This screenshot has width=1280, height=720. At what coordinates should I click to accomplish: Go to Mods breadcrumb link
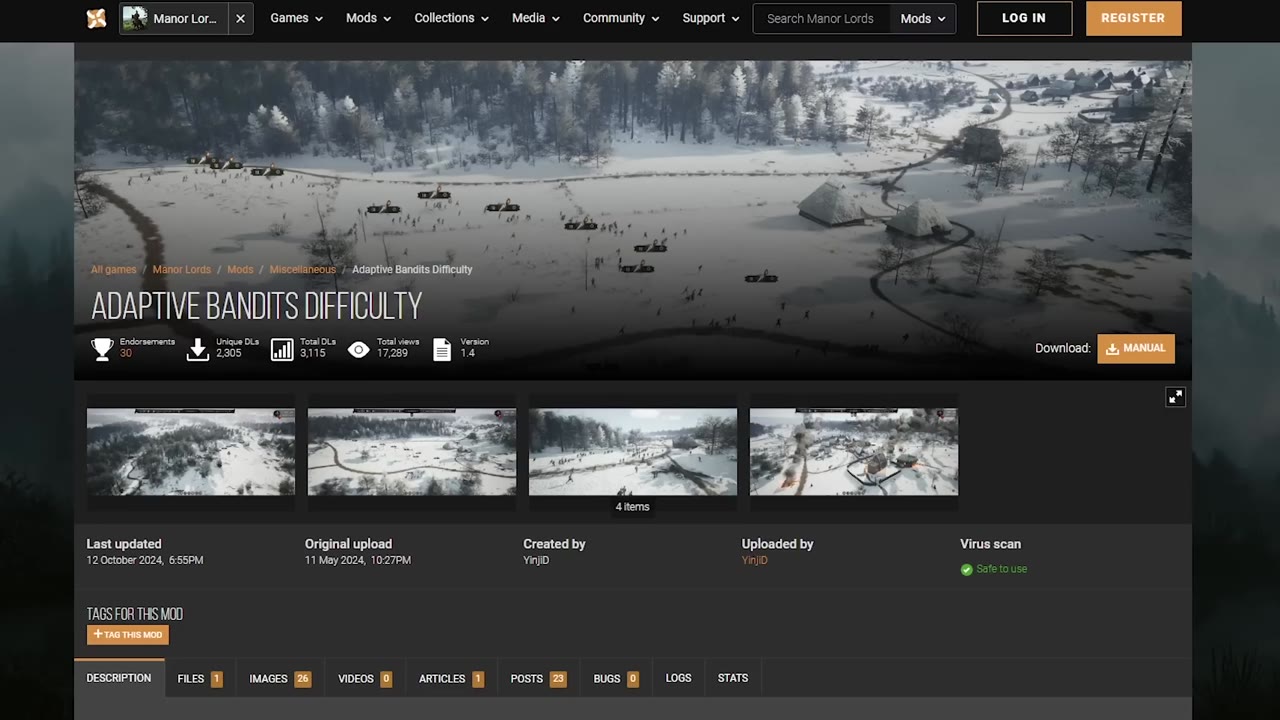[x=240, y=270]
